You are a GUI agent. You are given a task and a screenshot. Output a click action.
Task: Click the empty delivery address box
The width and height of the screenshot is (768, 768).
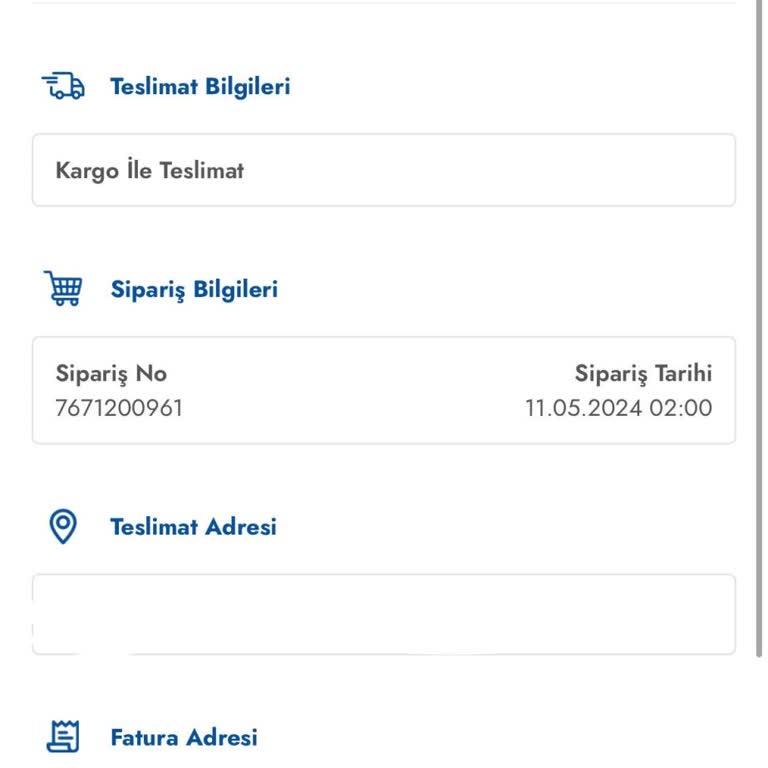tap(384, 614)
